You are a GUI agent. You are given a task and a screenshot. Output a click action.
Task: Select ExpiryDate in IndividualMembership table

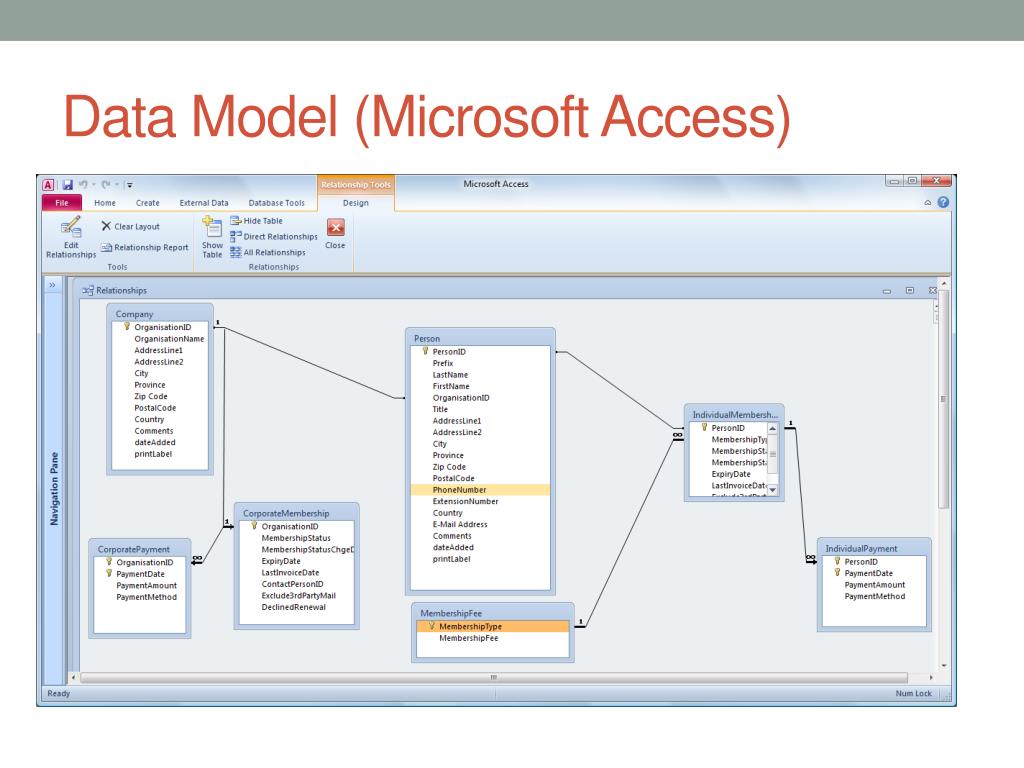click(x=731, y=474)
